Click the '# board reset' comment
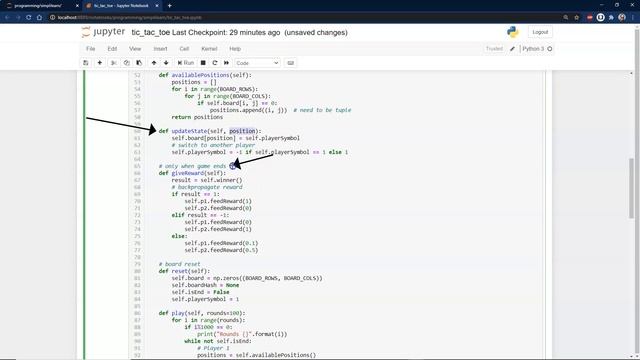Screen dimensions: 640x360 point(180,264)
